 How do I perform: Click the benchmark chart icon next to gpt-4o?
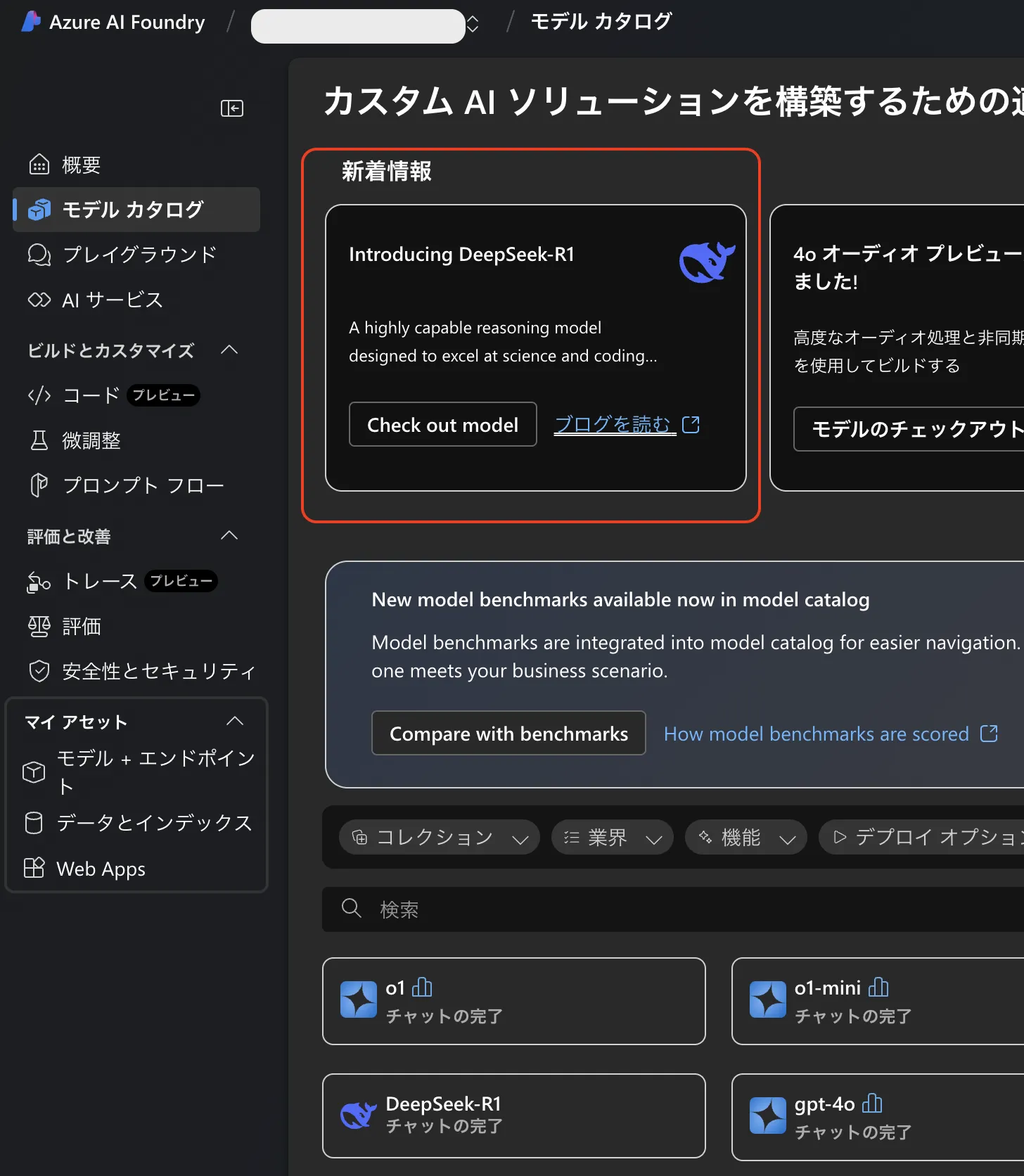point(872,1104)
